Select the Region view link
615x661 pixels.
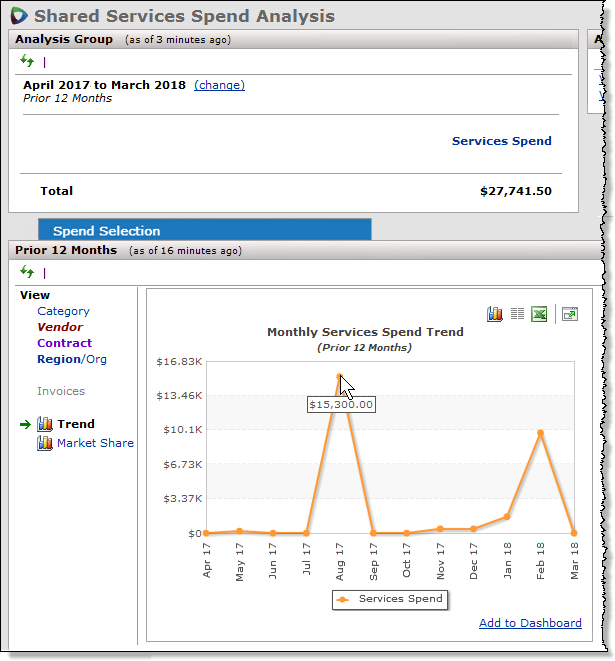(58, 359)
